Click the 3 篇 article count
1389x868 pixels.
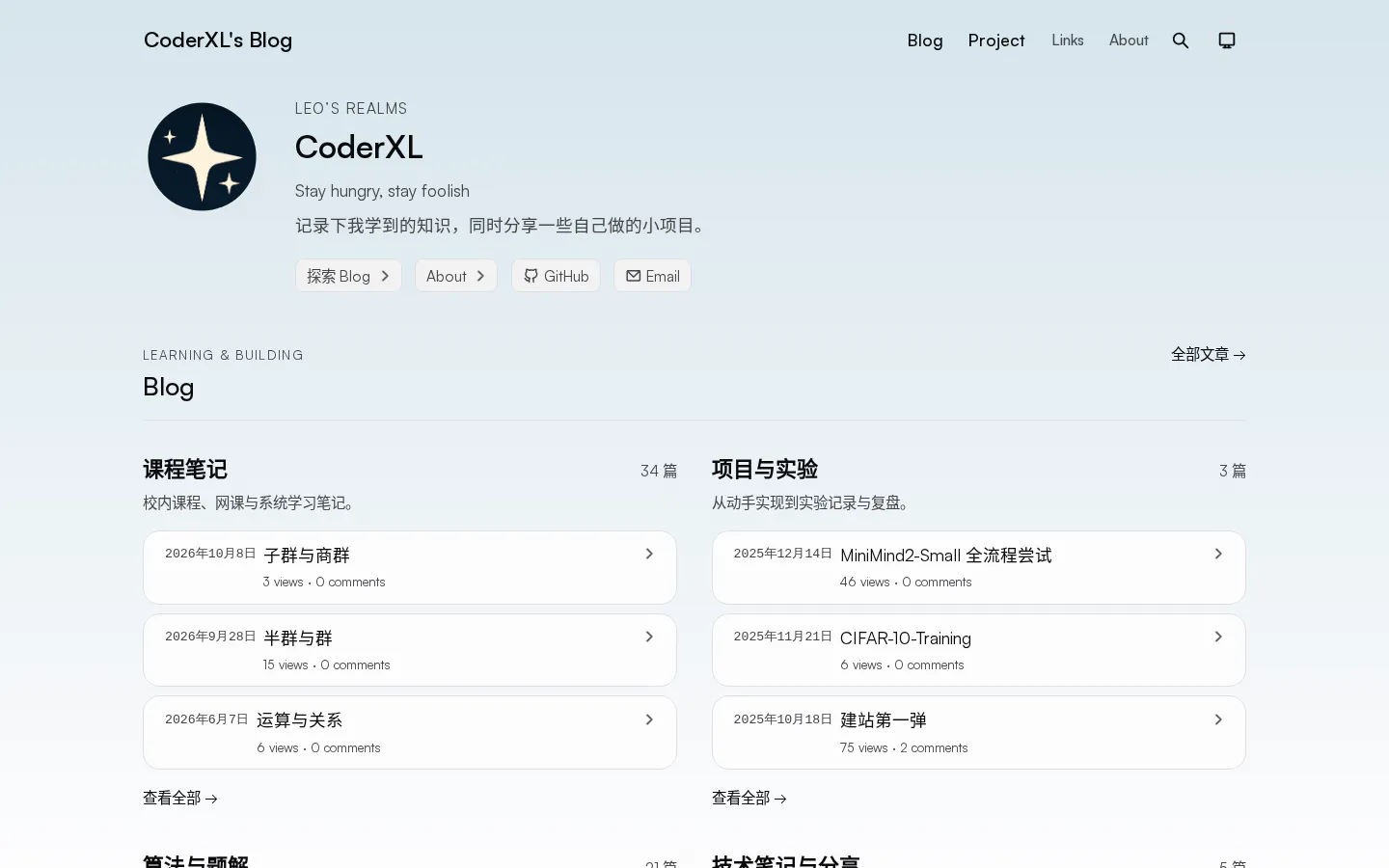[x=1233, y=471]
